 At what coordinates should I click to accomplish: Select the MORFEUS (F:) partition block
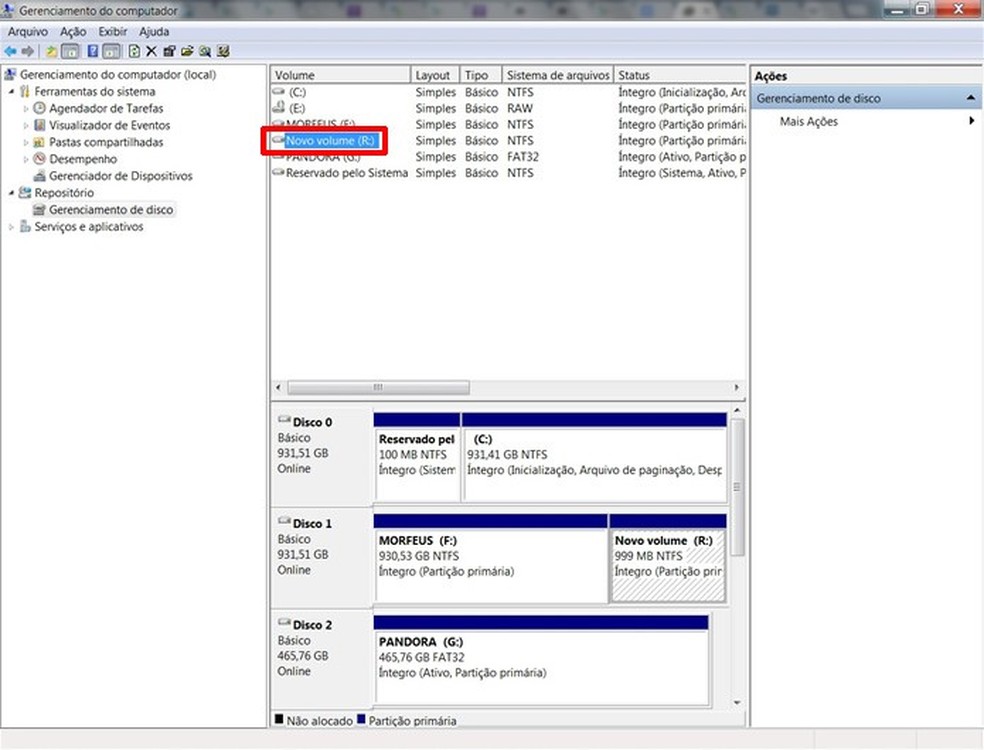[490, 565]
